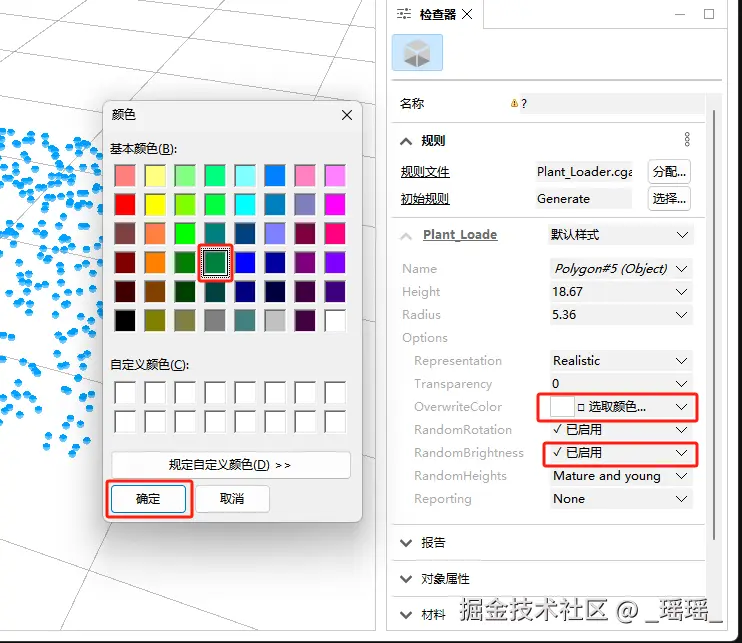Click the Generate start rule field
Screen dimensions: 742x643
click(584, 198)
